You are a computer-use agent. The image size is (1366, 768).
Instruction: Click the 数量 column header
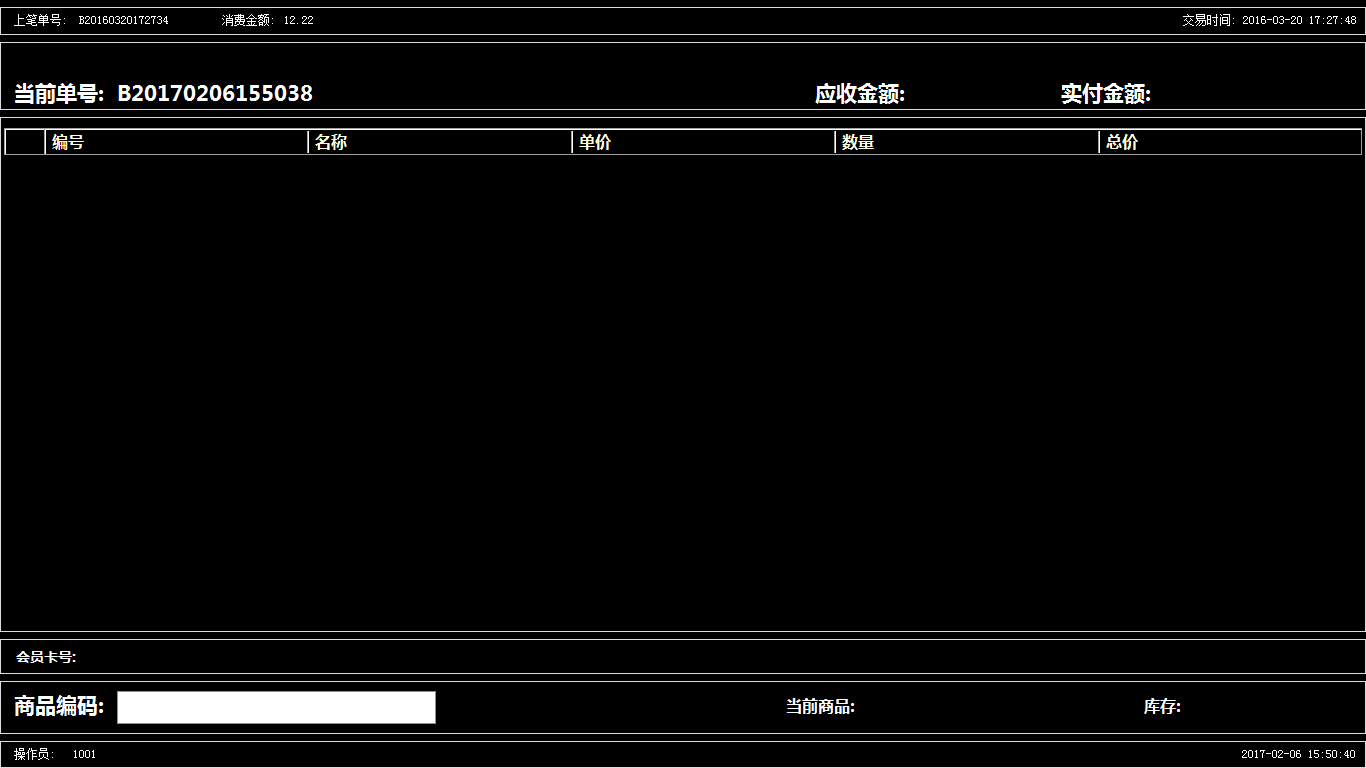(966, 142)
